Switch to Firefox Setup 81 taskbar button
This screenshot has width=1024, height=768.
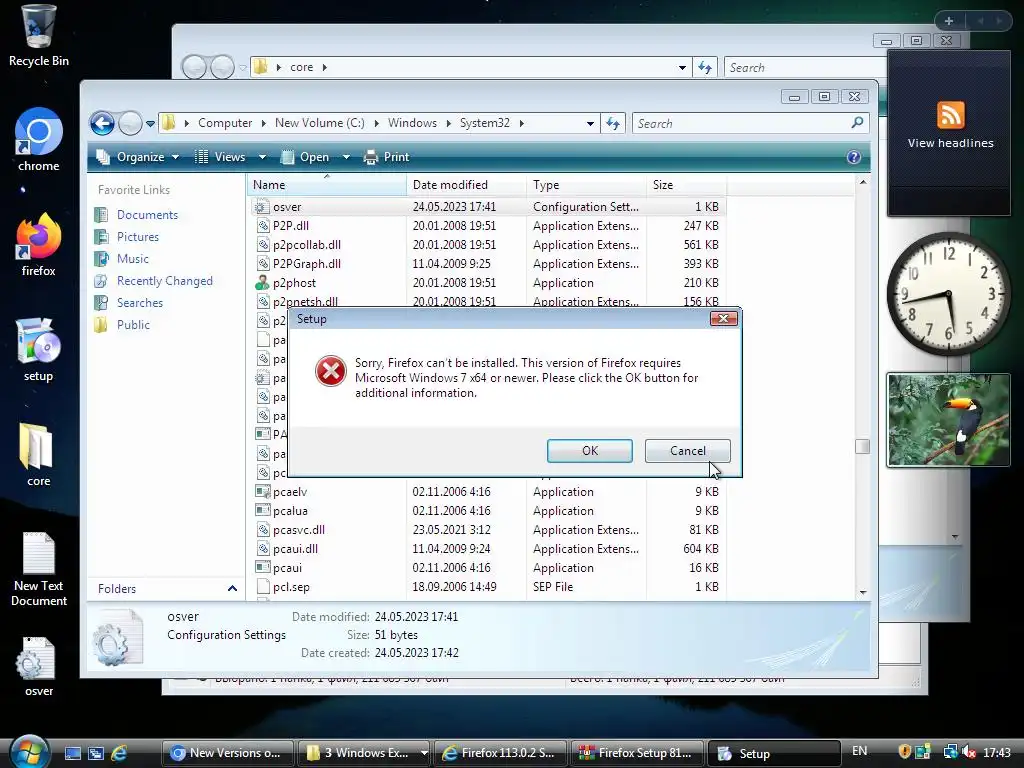tap(639, 753)
